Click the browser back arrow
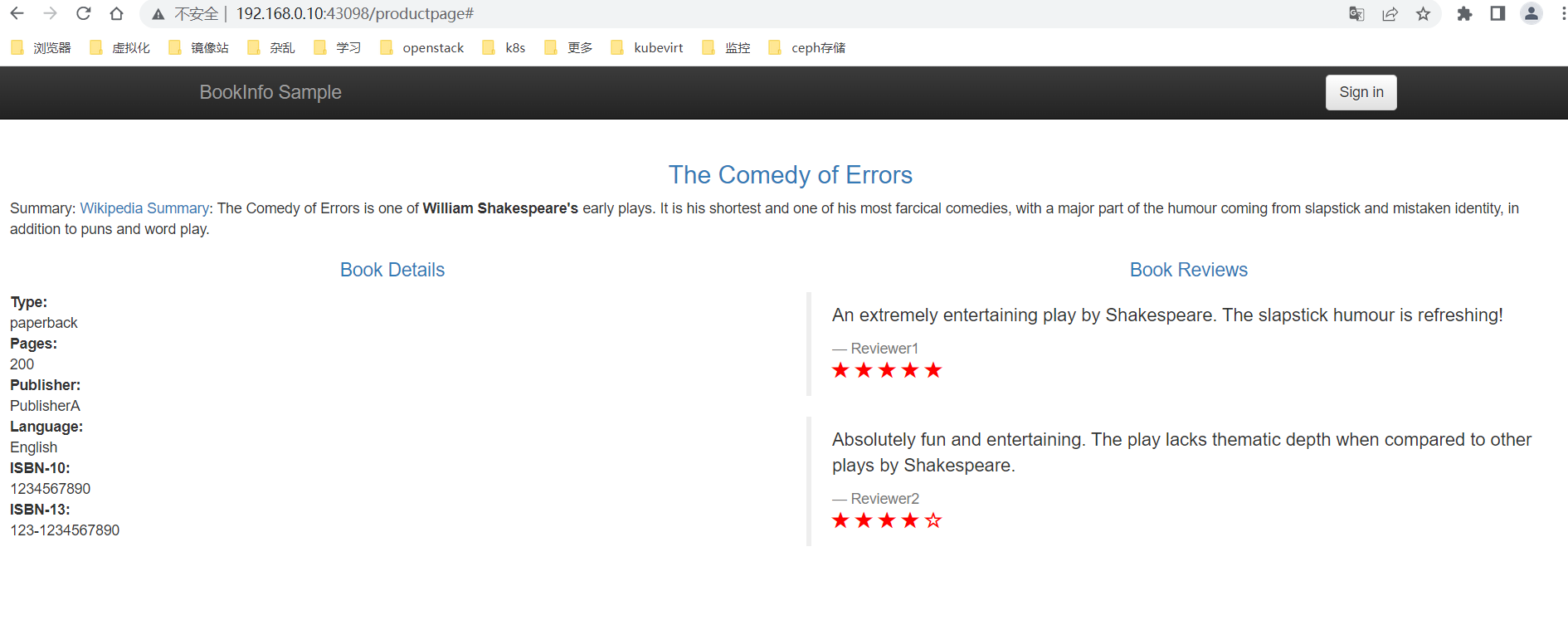 click(x=17, y=13)
